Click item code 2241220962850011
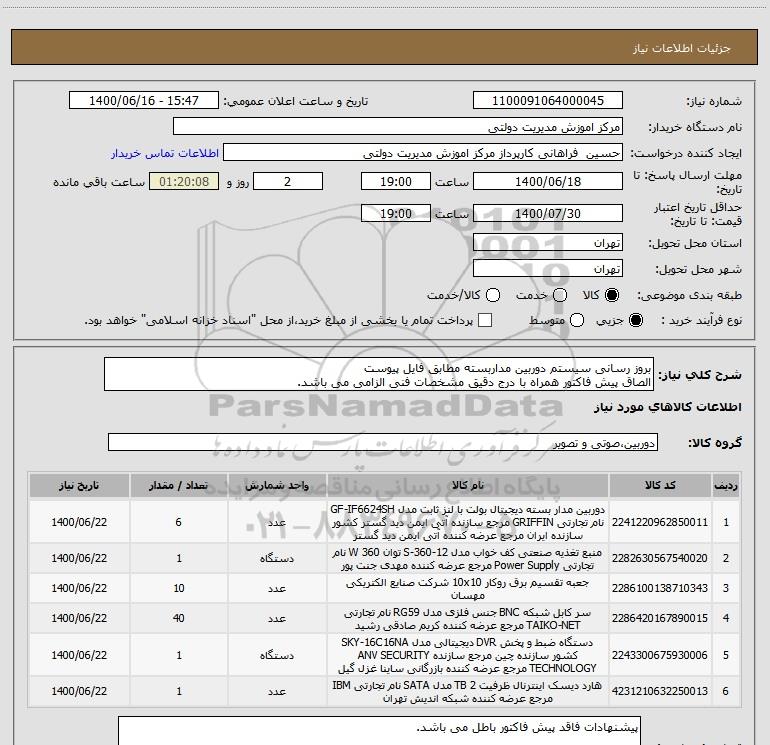This screenshot has width=770, height=745. click(x=660, y=522)
